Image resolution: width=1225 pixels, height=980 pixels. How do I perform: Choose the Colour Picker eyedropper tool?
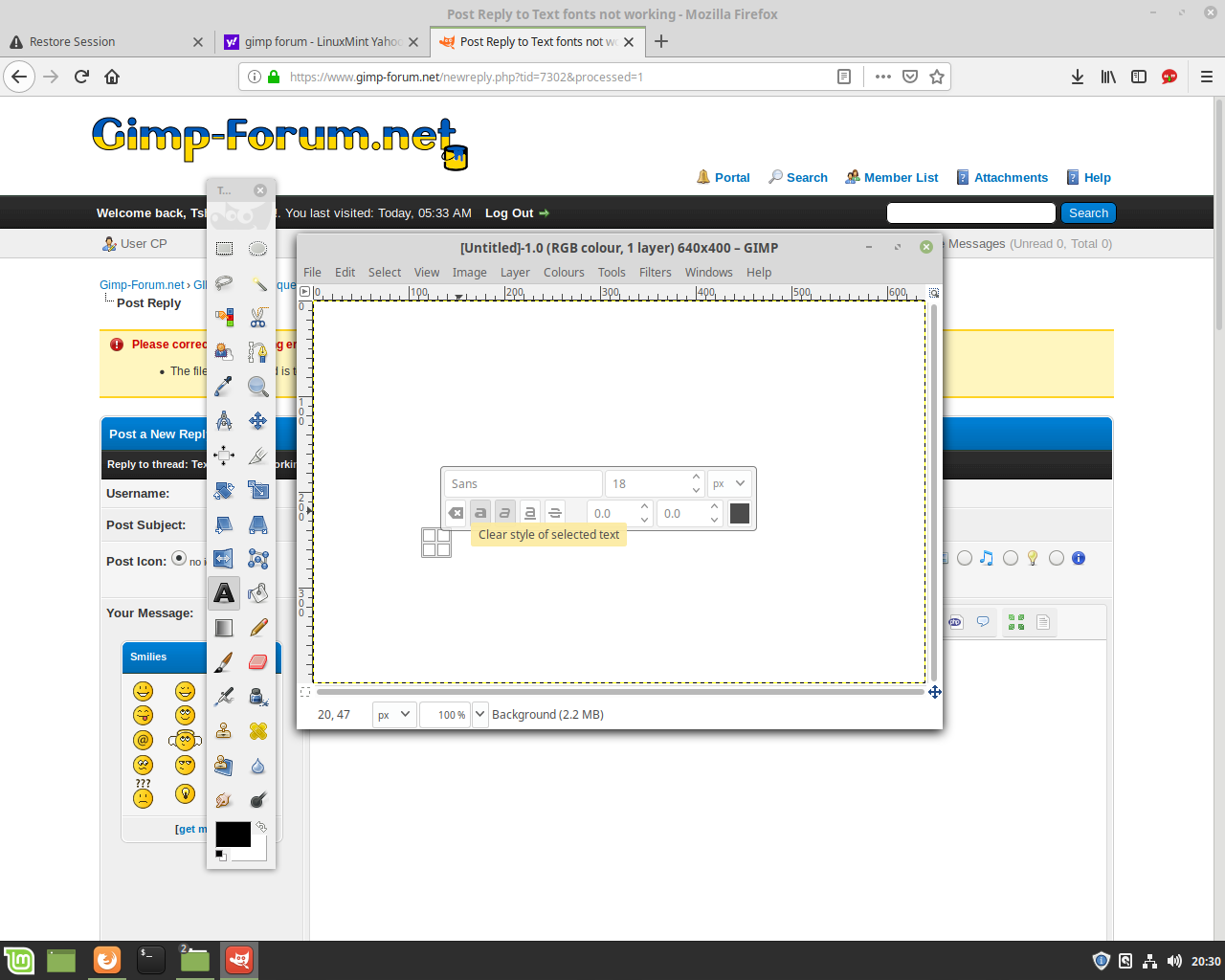[x=224, y=387]
